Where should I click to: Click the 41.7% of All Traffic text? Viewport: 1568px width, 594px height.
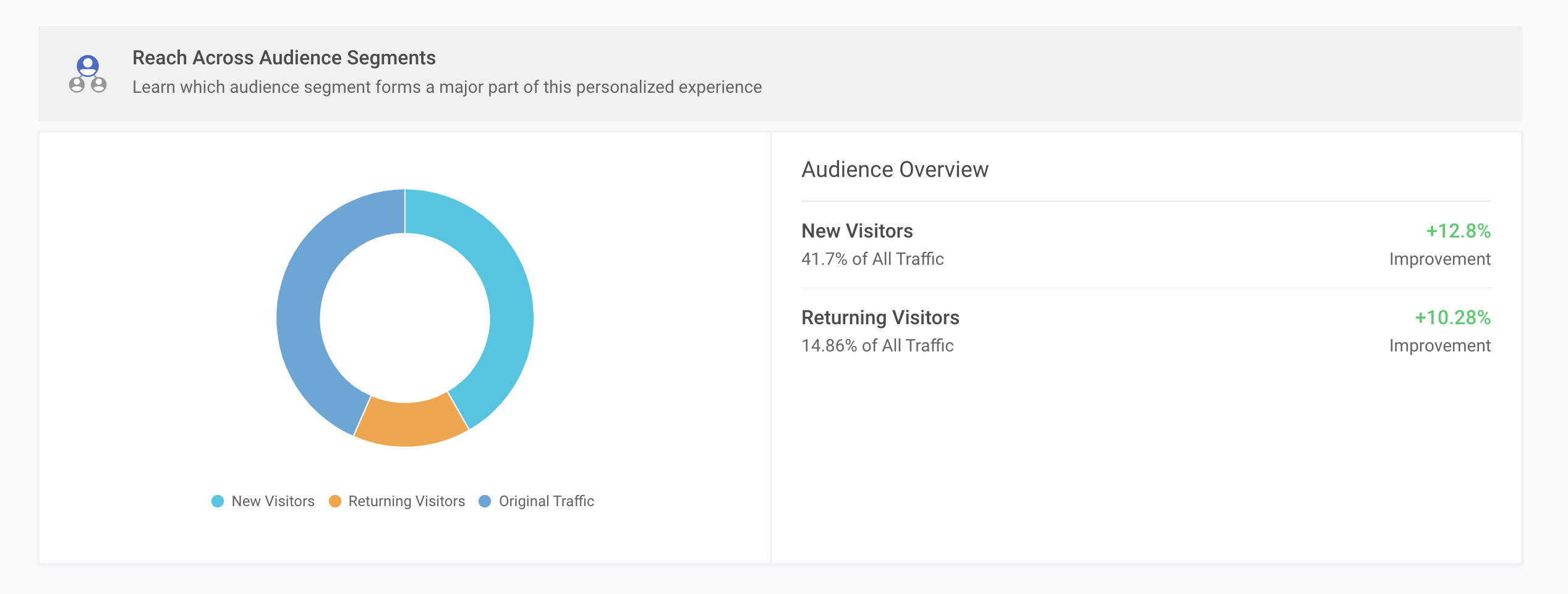[872, 259]
